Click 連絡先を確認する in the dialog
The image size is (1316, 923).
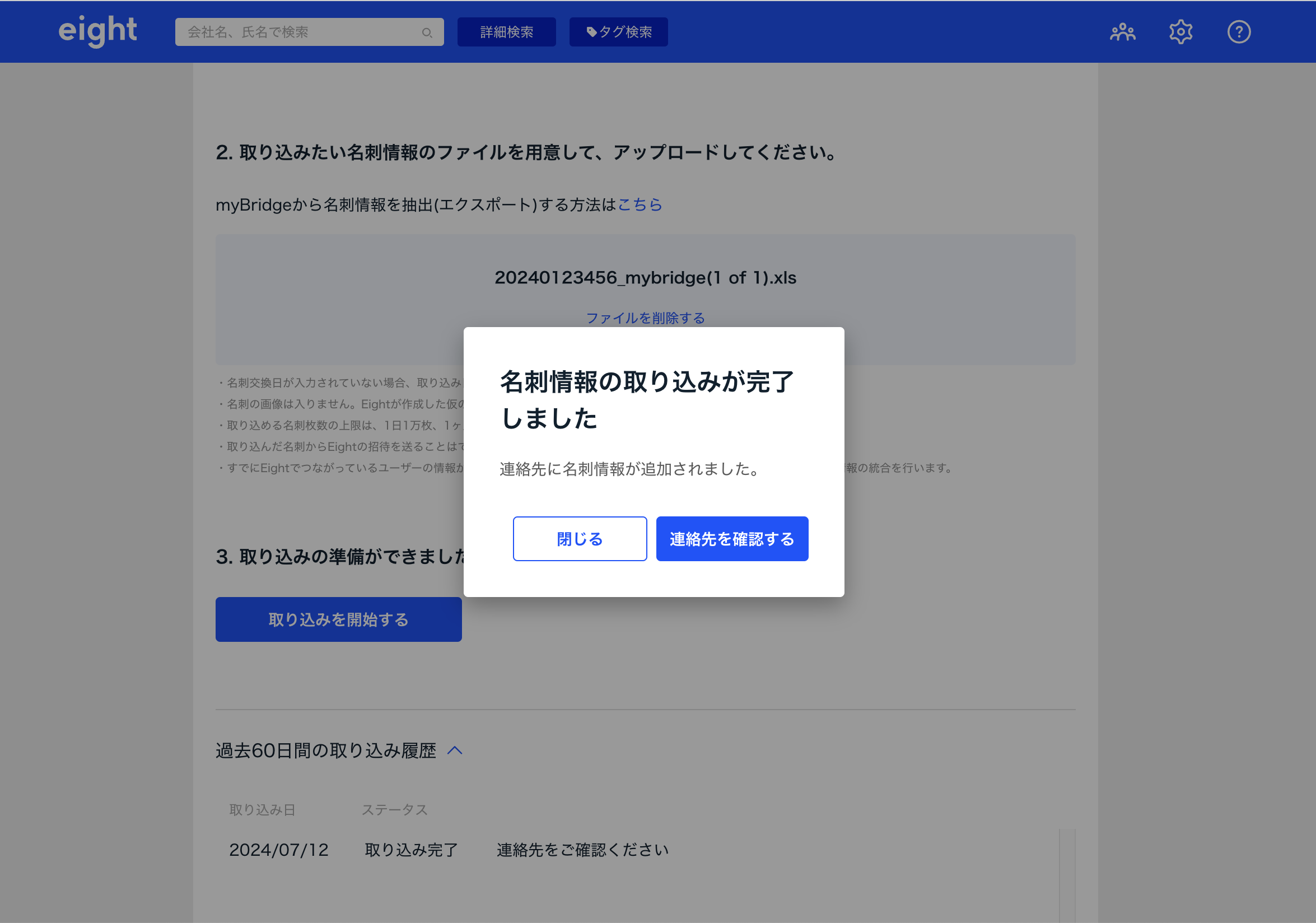[732, 539]
